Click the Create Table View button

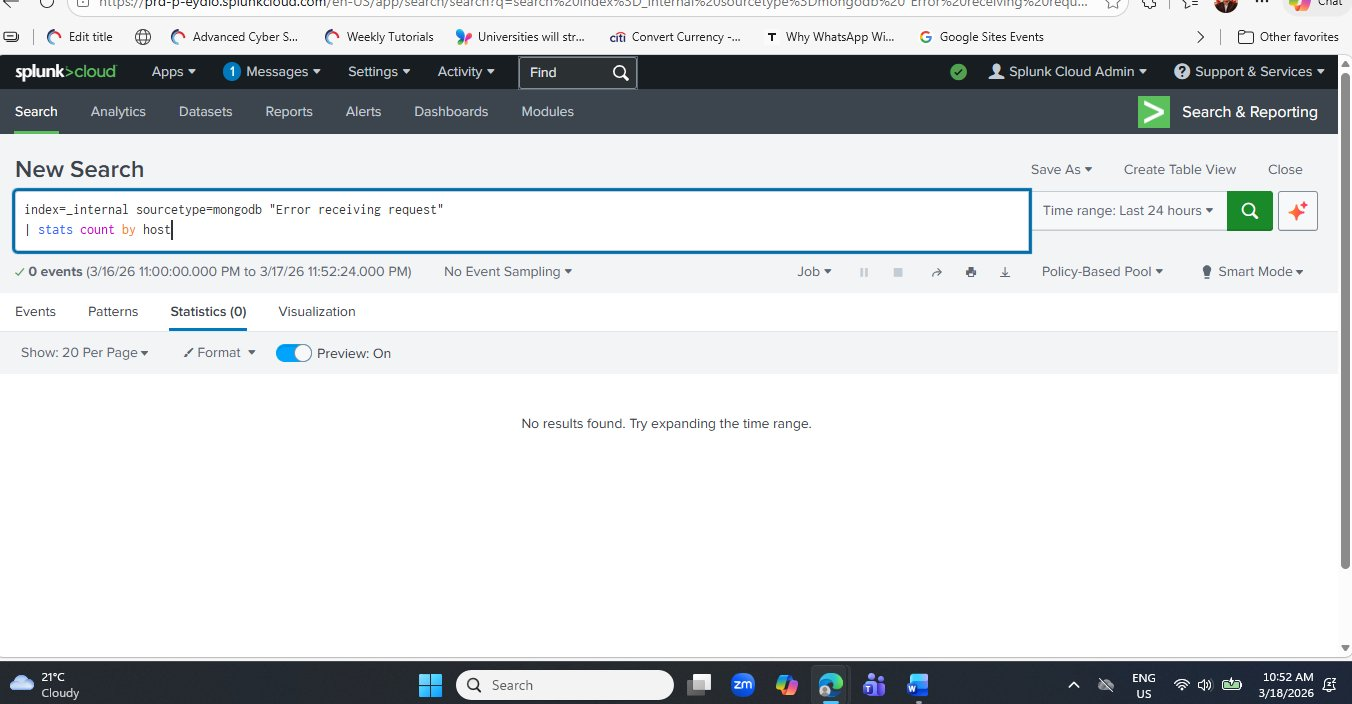(x=1179, y=169)
